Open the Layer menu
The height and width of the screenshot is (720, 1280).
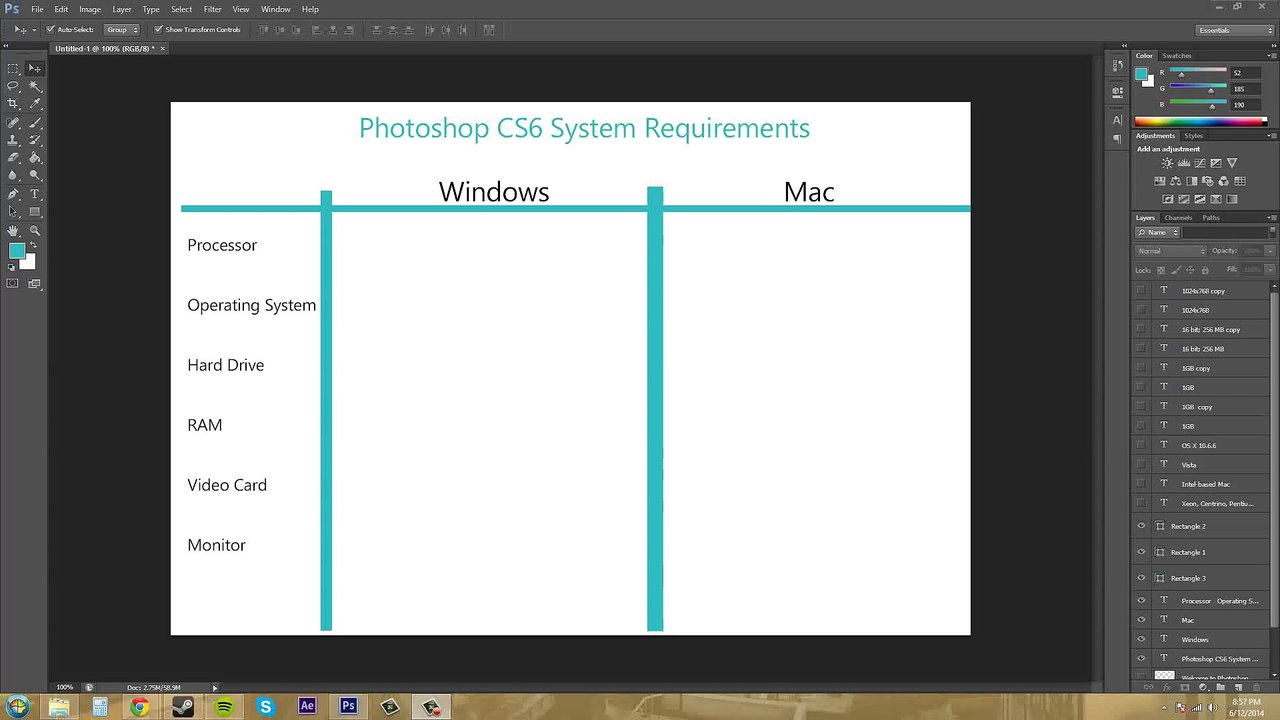[x=122, y=9]
